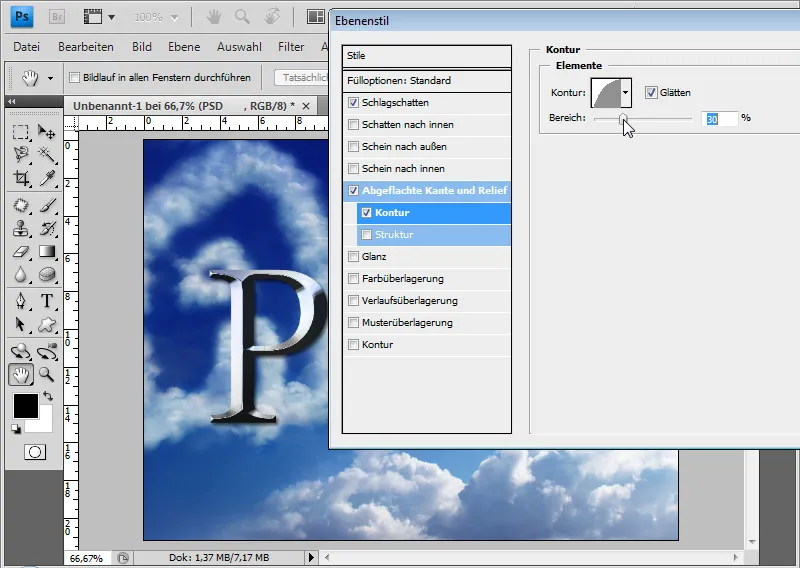Open the Auswahl menu
The height and width of the screenshot is (568, 800).
(x=239, y=47)
